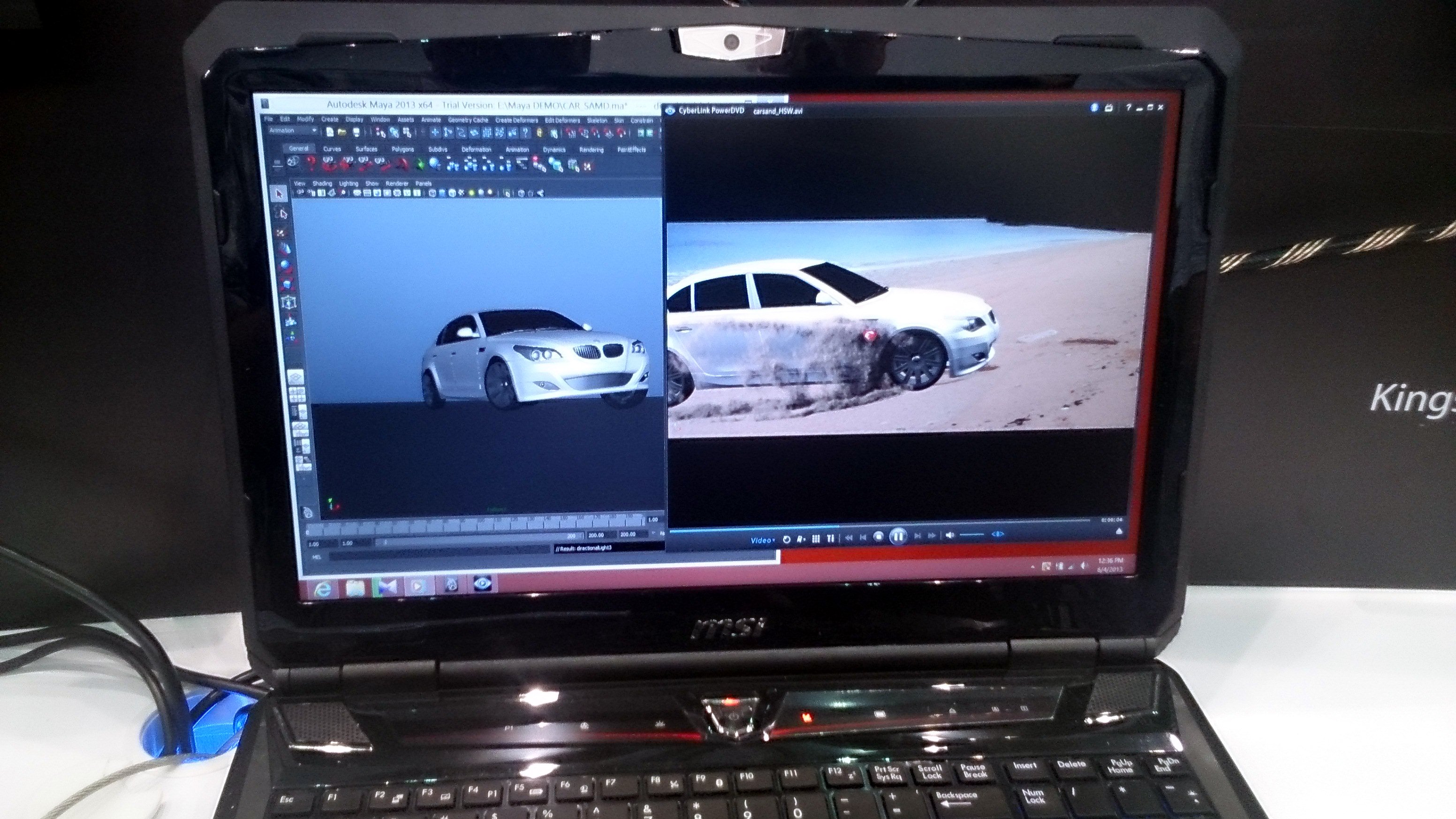Click the Lasso Select tool in the toolbox
The height and width of the screenshot is (819, 1456).
point(282,213)
